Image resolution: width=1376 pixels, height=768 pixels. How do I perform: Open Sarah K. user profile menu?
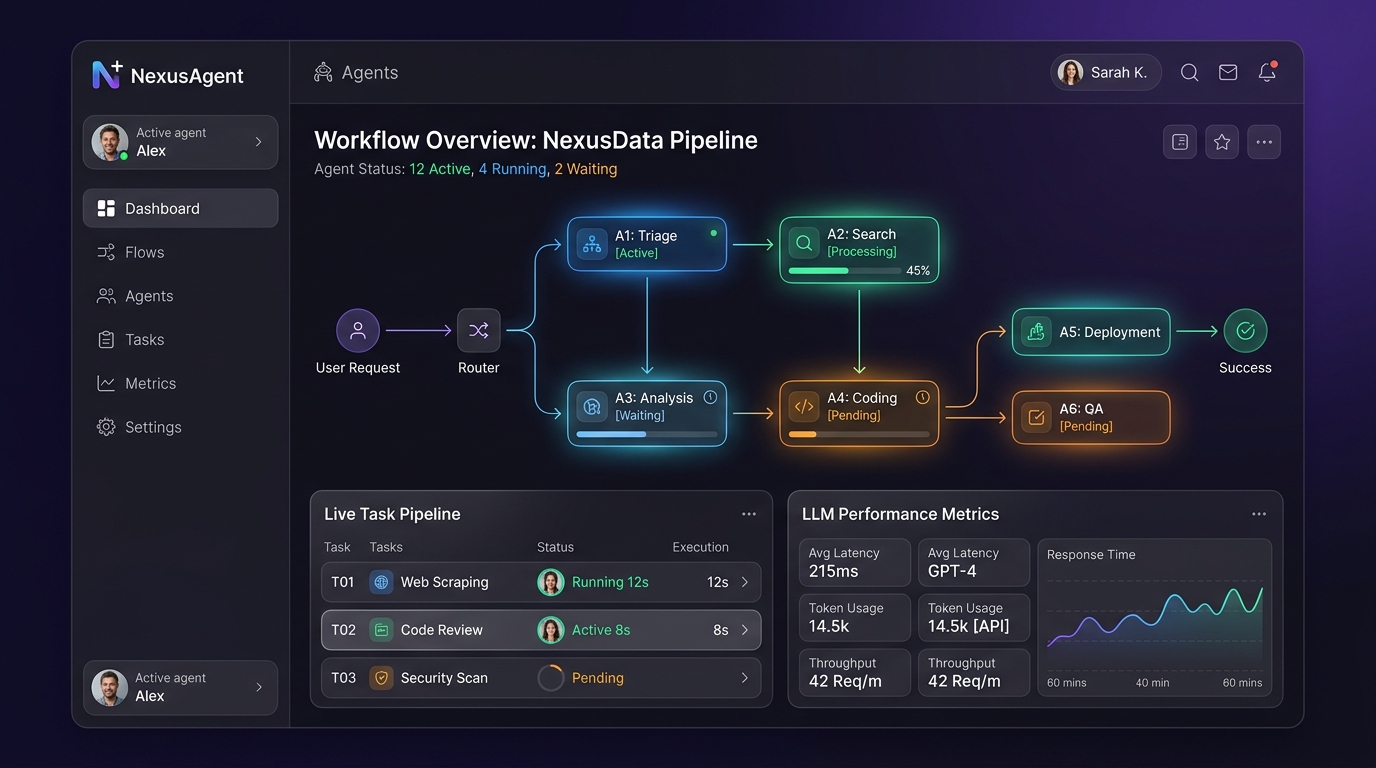point(1106,72)
